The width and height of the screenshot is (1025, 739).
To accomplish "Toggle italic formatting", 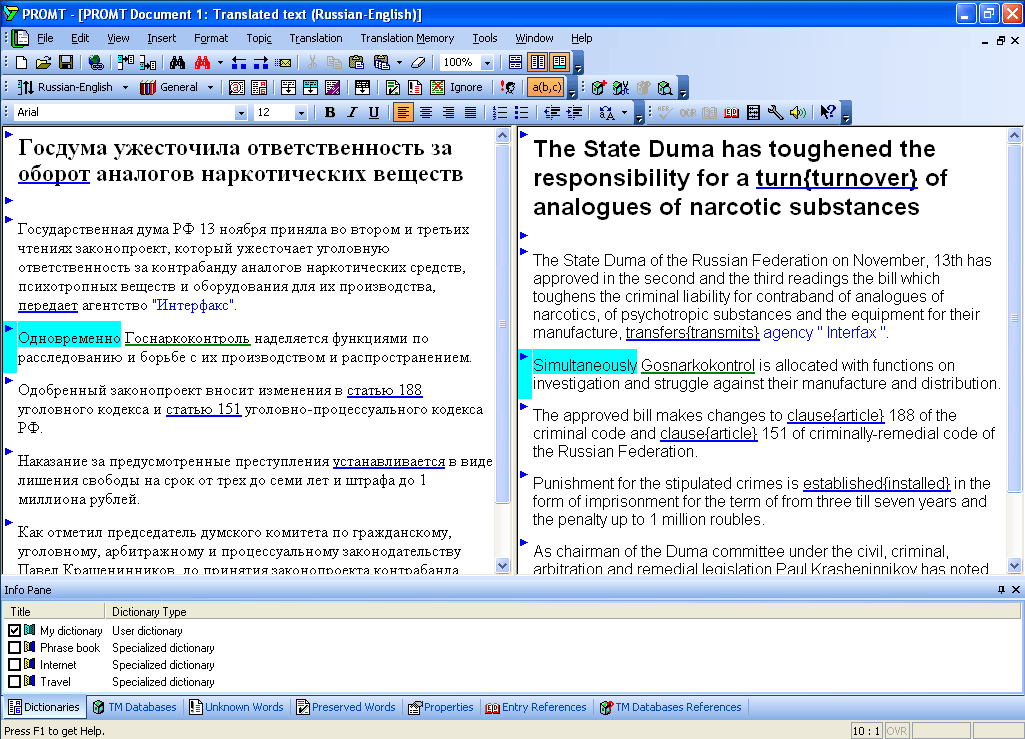I will tap(352, 112).
